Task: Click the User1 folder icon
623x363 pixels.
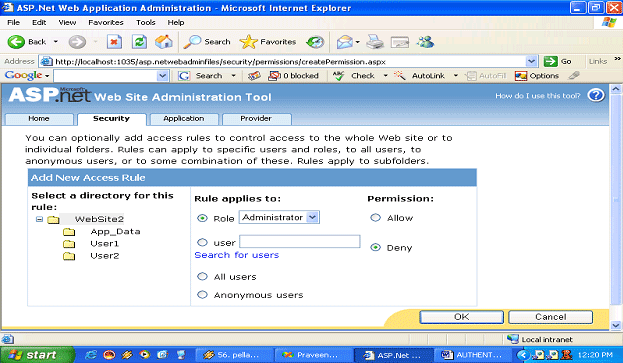Action: tap(69, 243)
